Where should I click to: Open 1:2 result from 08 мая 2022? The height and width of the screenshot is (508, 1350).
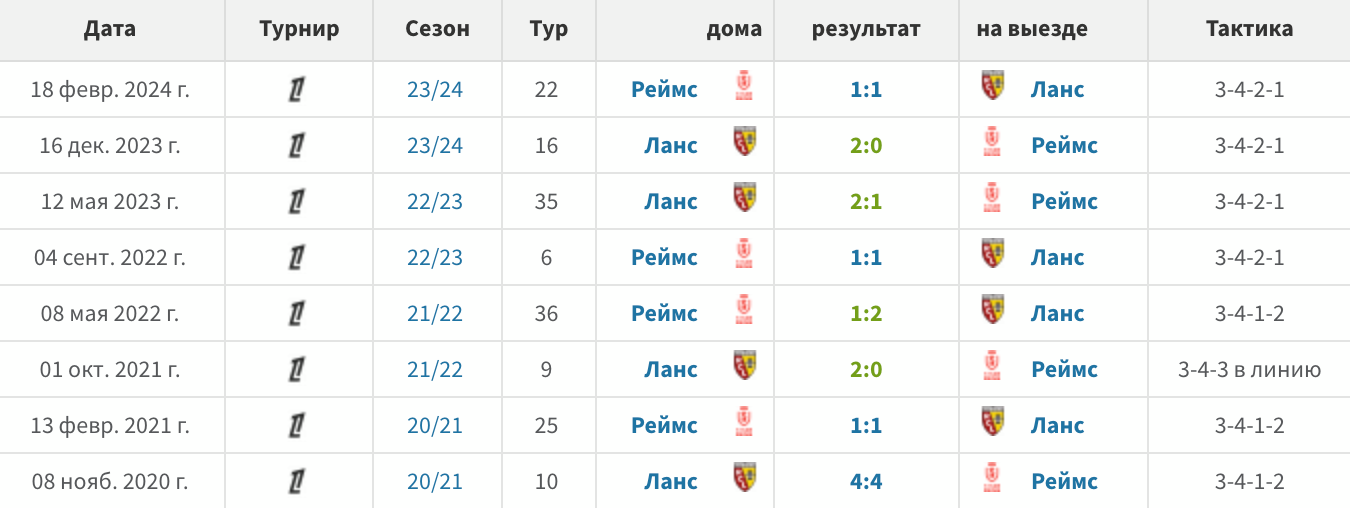(x=866, y=314)
